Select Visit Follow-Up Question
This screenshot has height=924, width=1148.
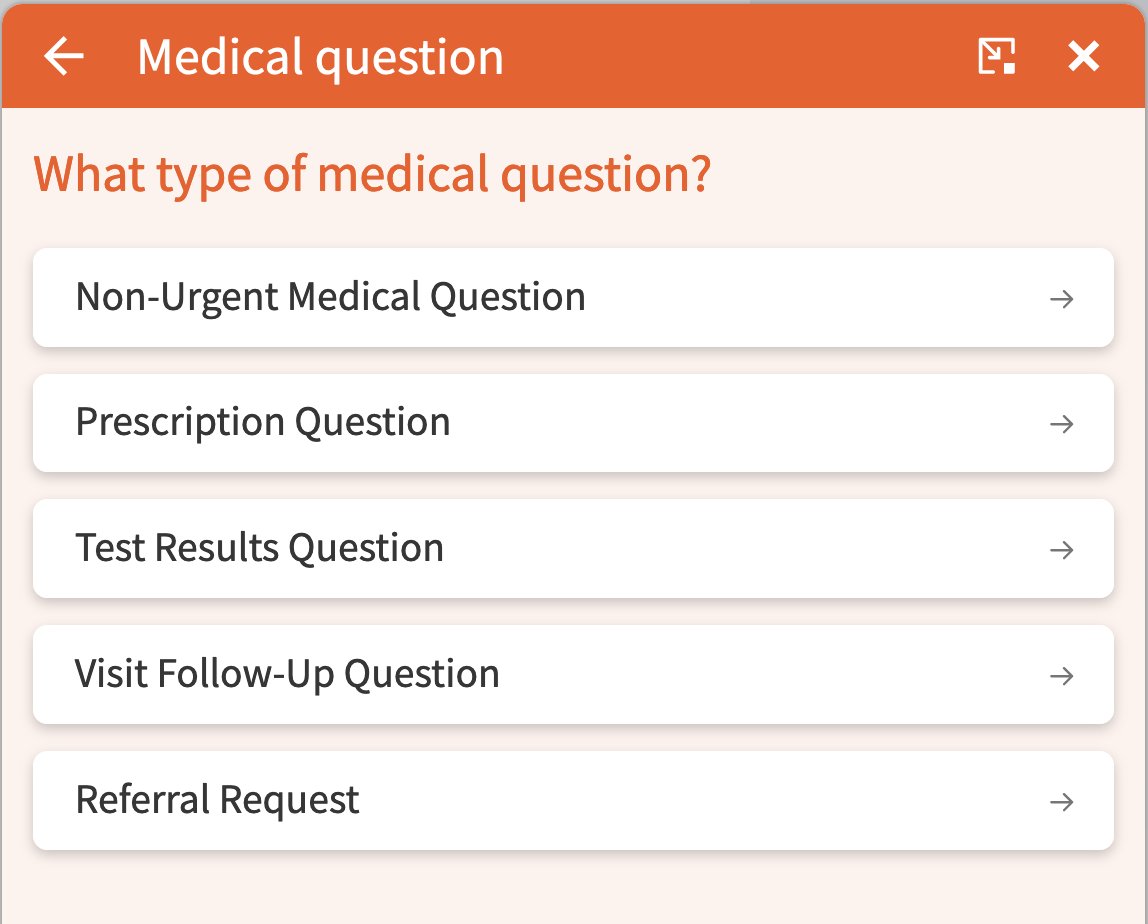tap(573, 674)
